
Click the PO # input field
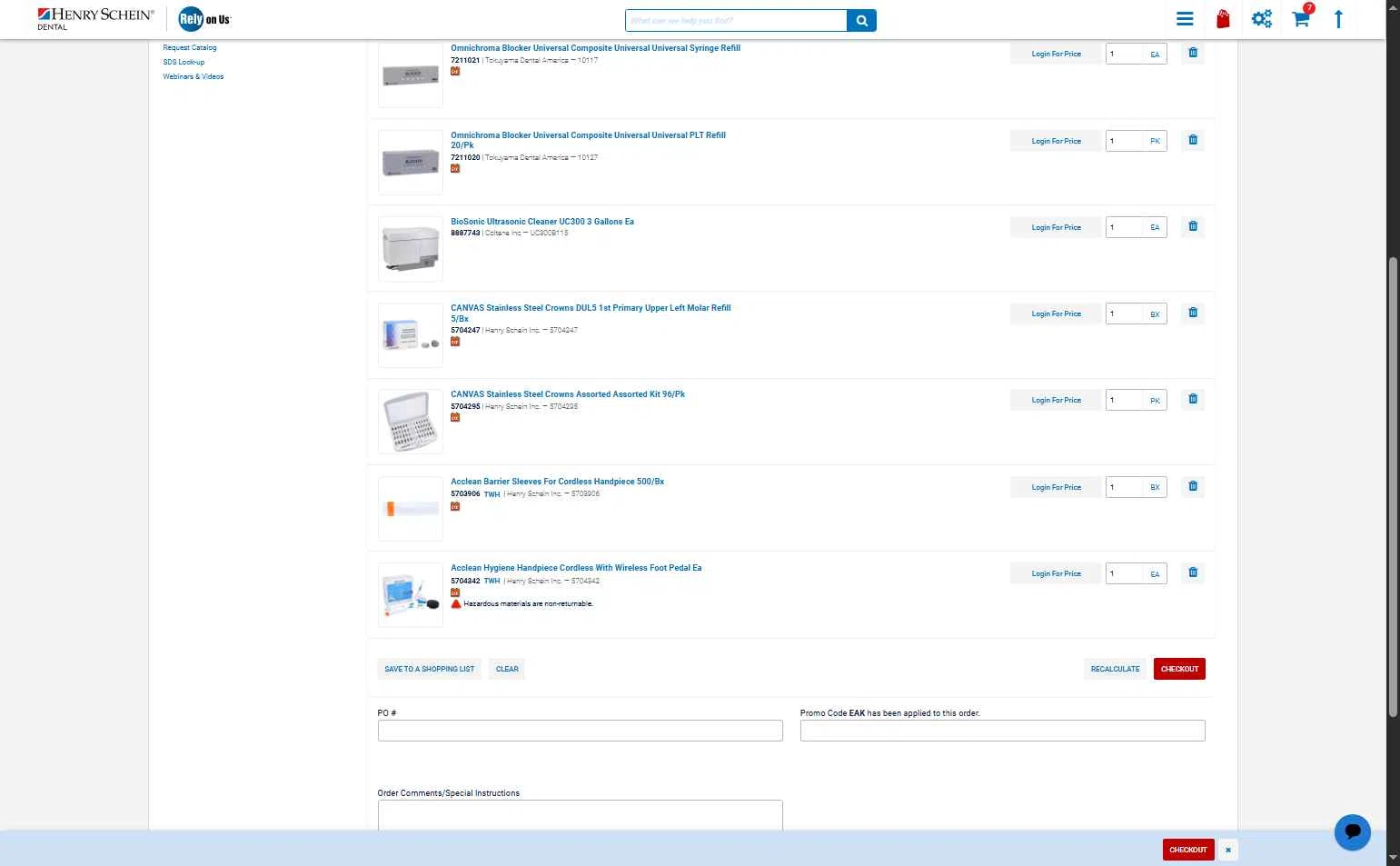(580, 731)
